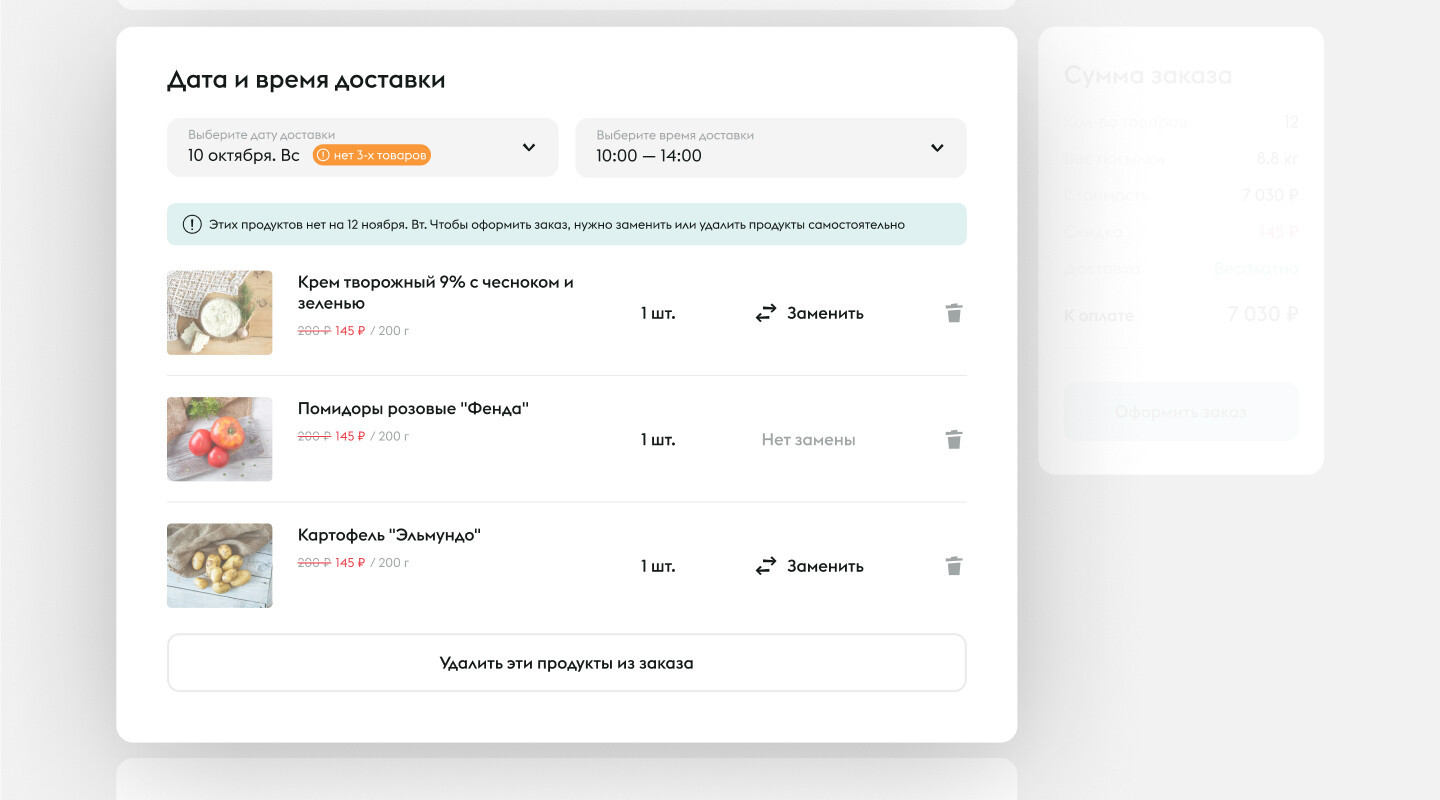Click trash icon for Помидоры розовые "Фенда"
This screenshot has width=1440, height=800.
point(954,439)
